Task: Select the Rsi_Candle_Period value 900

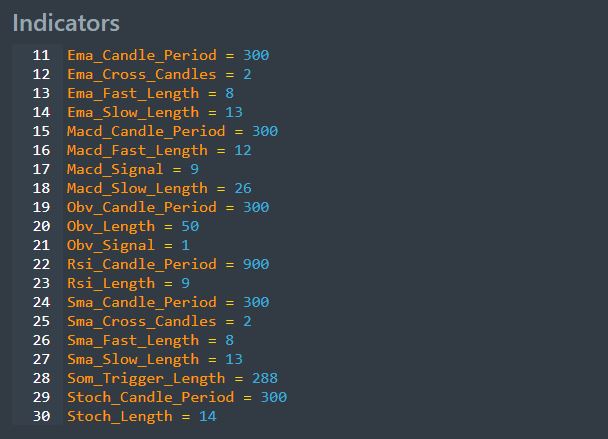Action: click(x=256, y=264)
